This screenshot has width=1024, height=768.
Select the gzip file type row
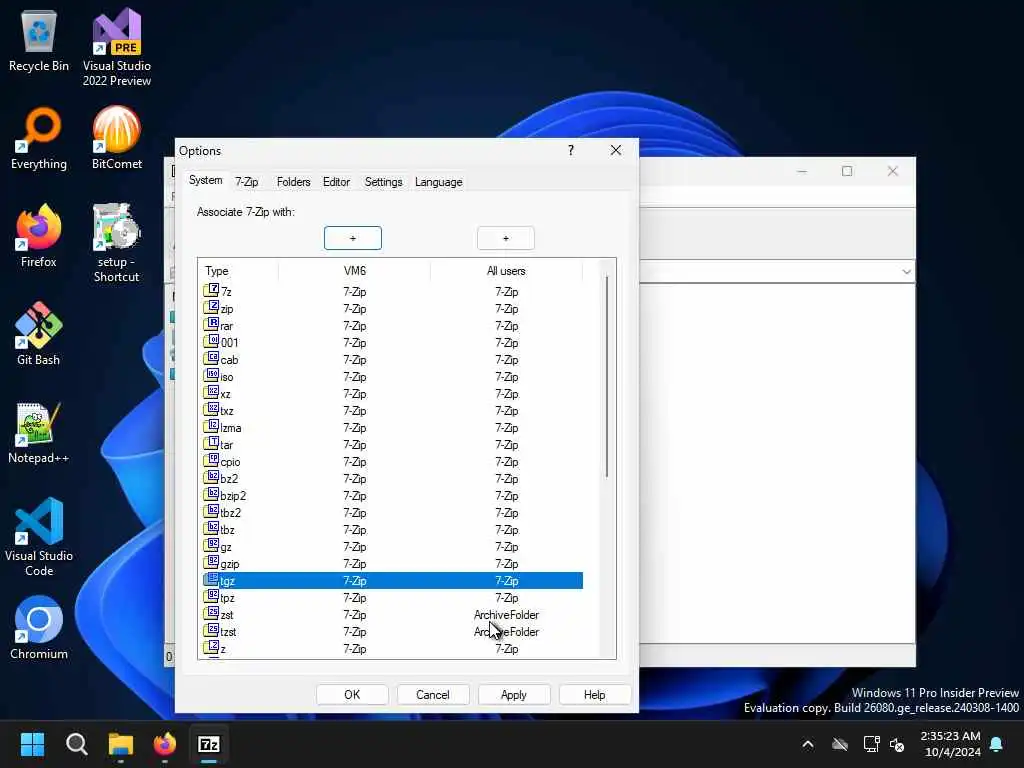click(x=392, y=563)
